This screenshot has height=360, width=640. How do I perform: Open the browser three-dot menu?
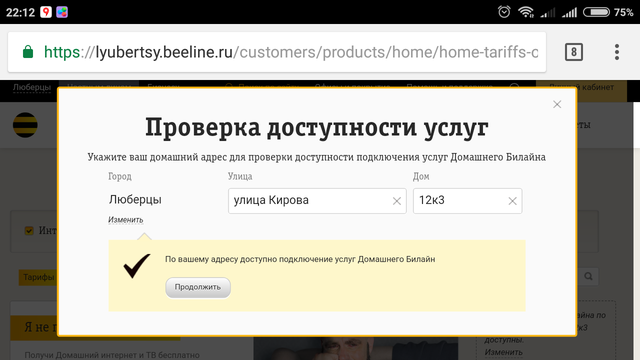[x=617, y=52]
